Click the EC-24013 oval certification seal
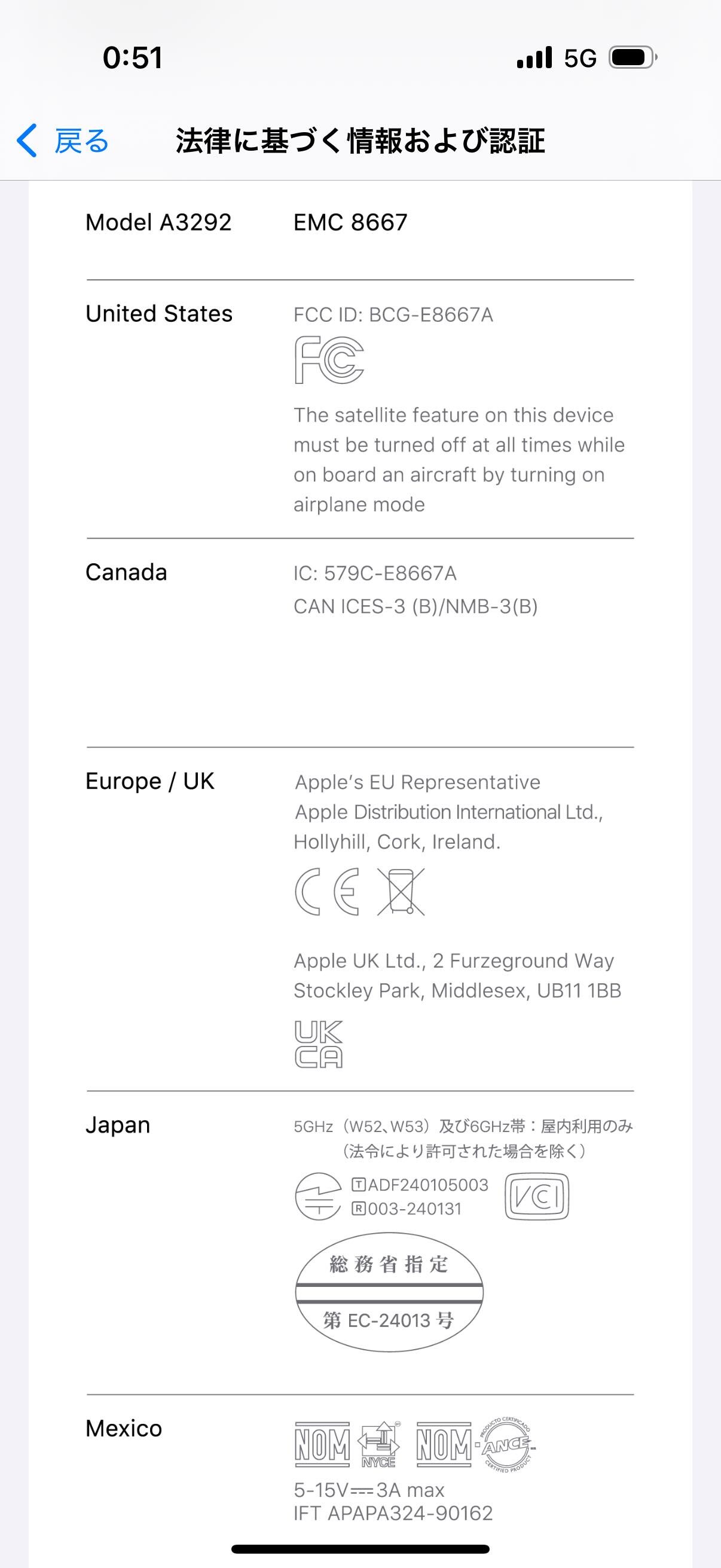 (389, 1292)
